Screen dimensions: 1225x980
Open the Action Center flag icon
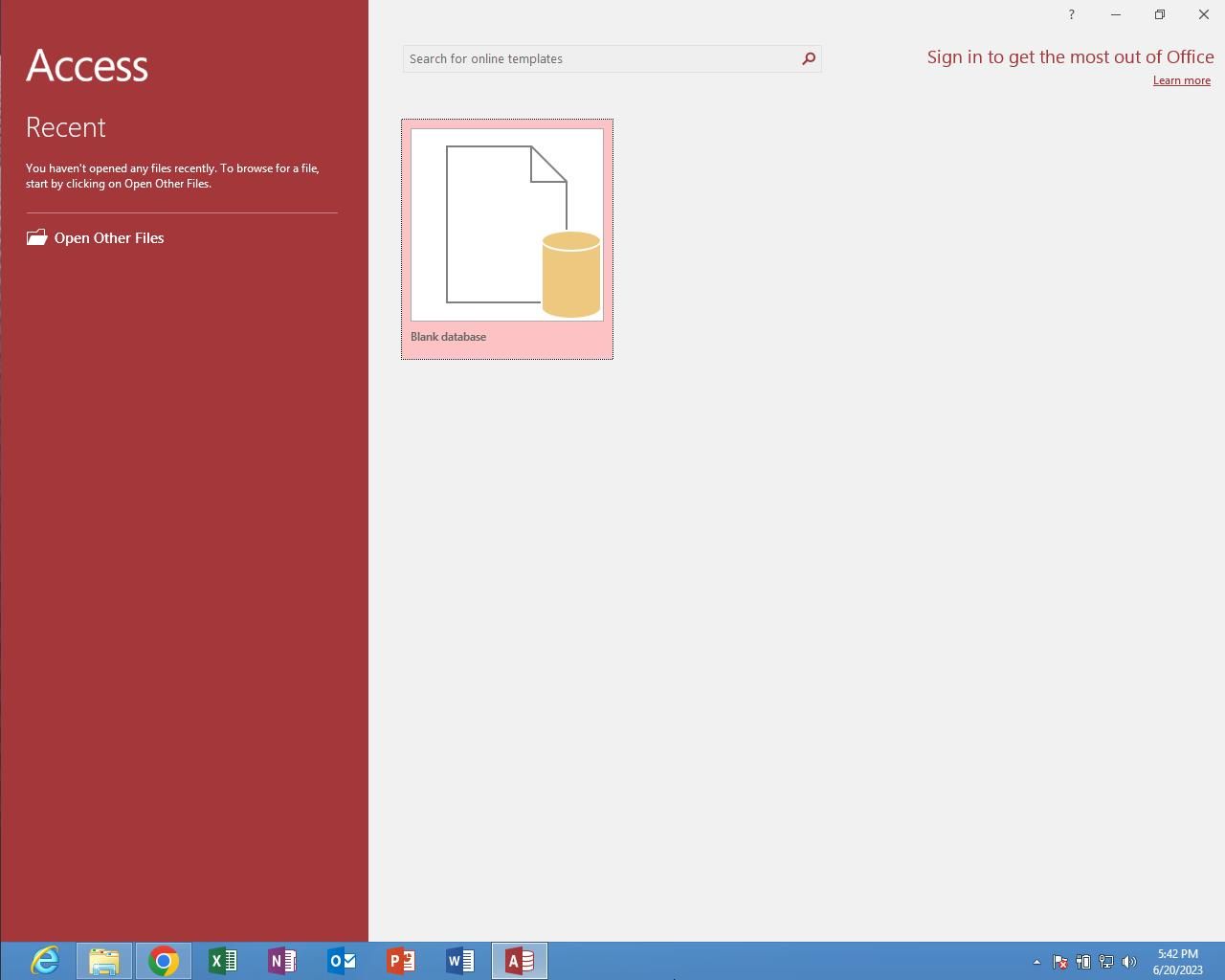coord(1060,962)
